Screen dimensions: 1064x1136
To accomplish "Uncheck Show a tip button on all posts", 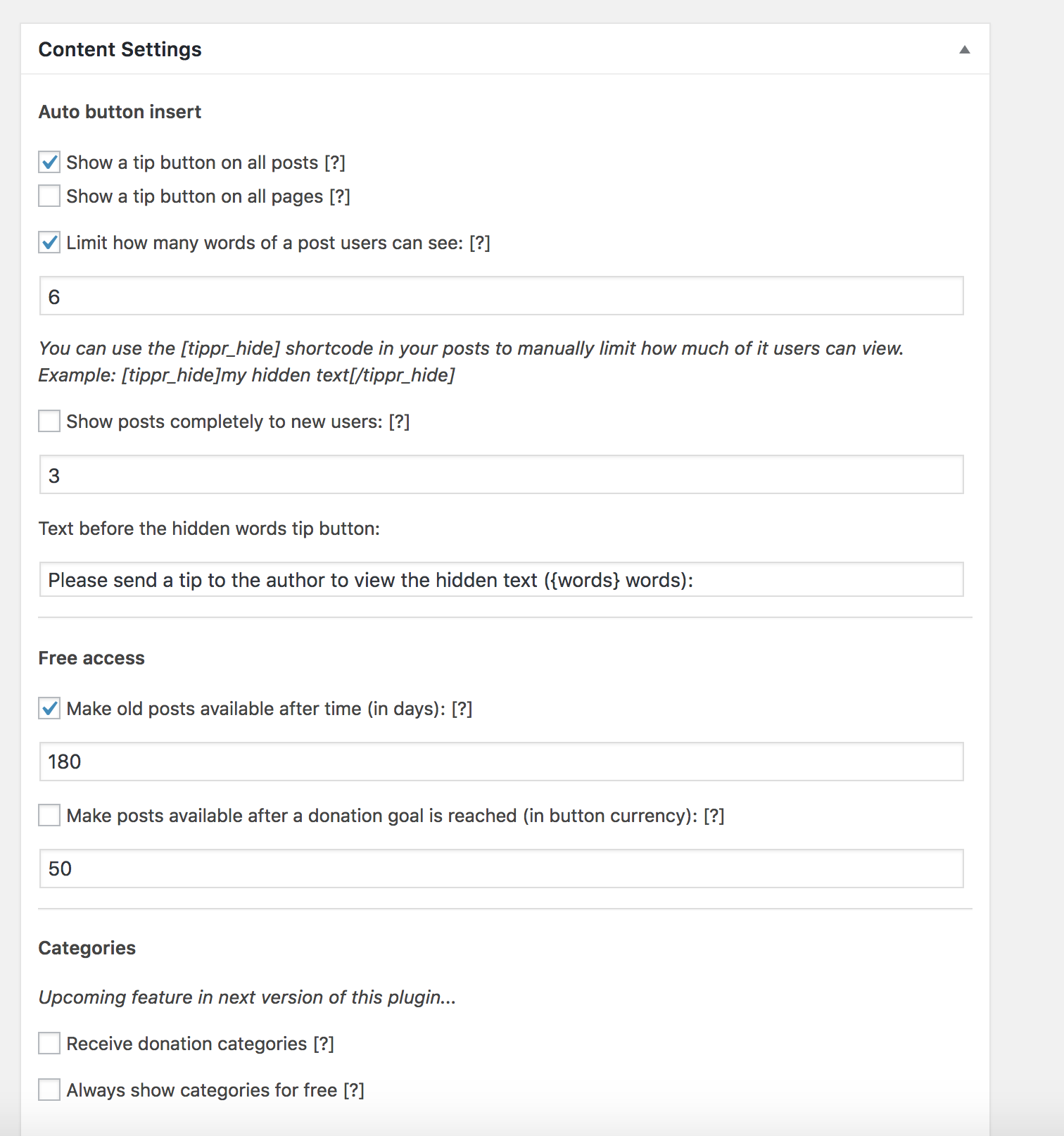I will [49, 162].
